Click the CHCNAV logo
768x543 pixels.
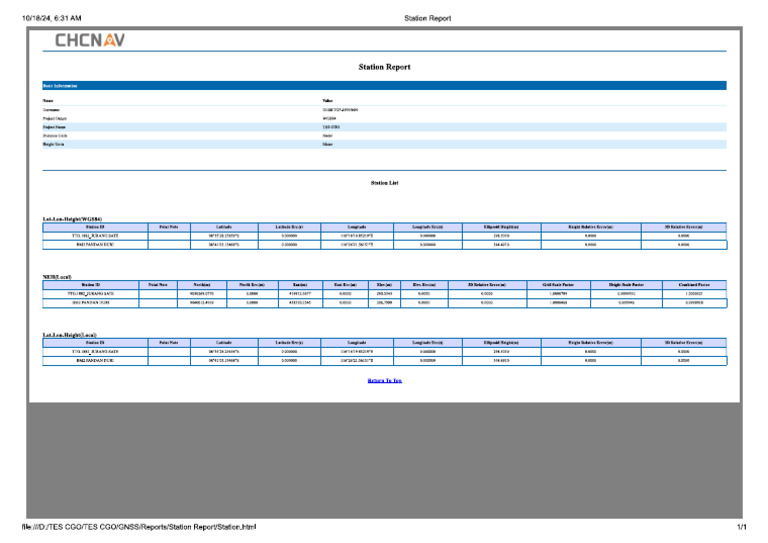coord(90,40)
